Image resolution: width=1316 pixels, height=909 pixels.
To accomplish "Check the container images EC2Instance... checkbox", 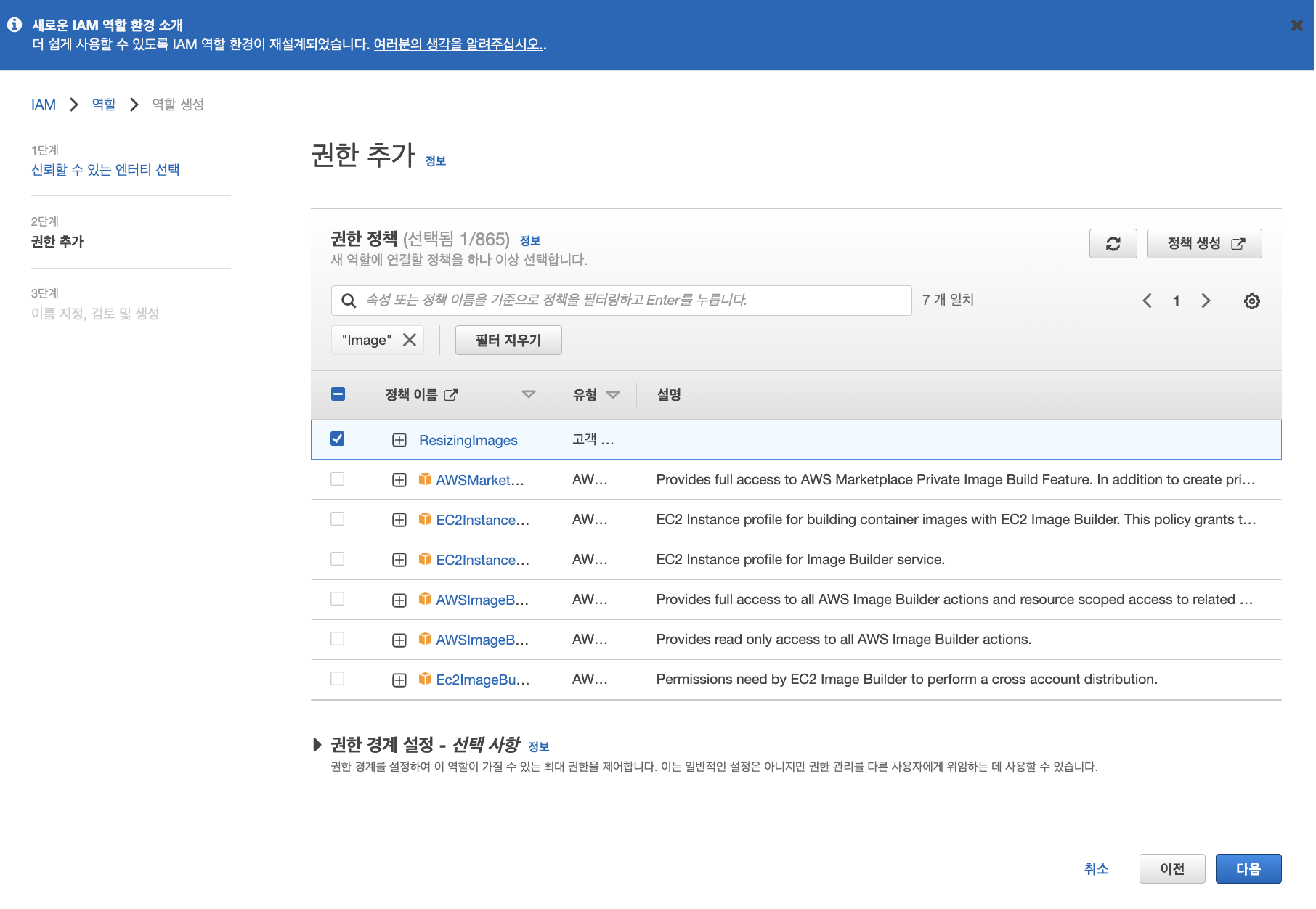I will [x=337, y=519].
